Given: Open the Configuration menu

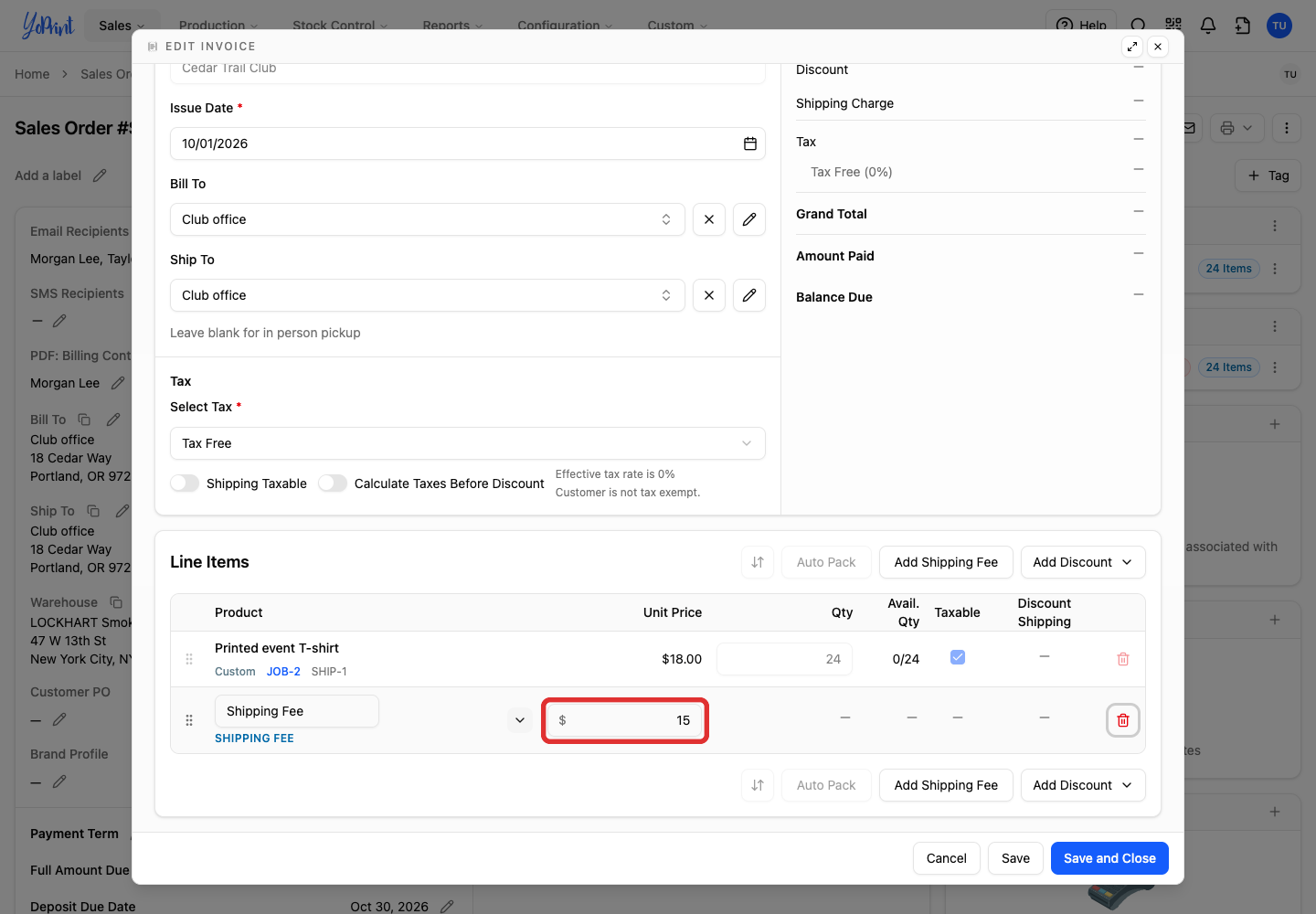Looking at the screenshot, I should [565, 26].
